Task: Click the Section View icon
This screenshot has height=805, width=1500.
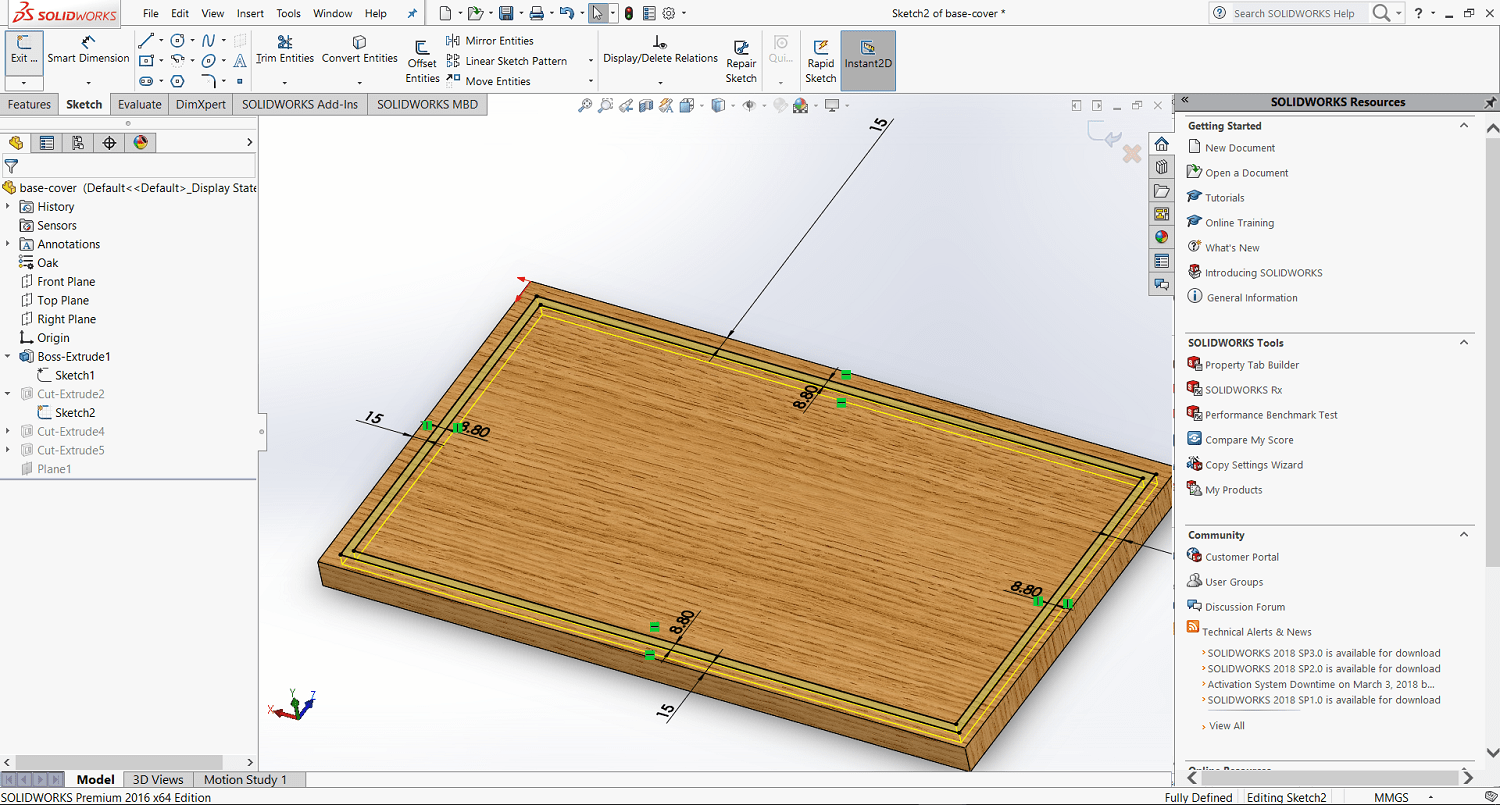Action: pos(646,105)
